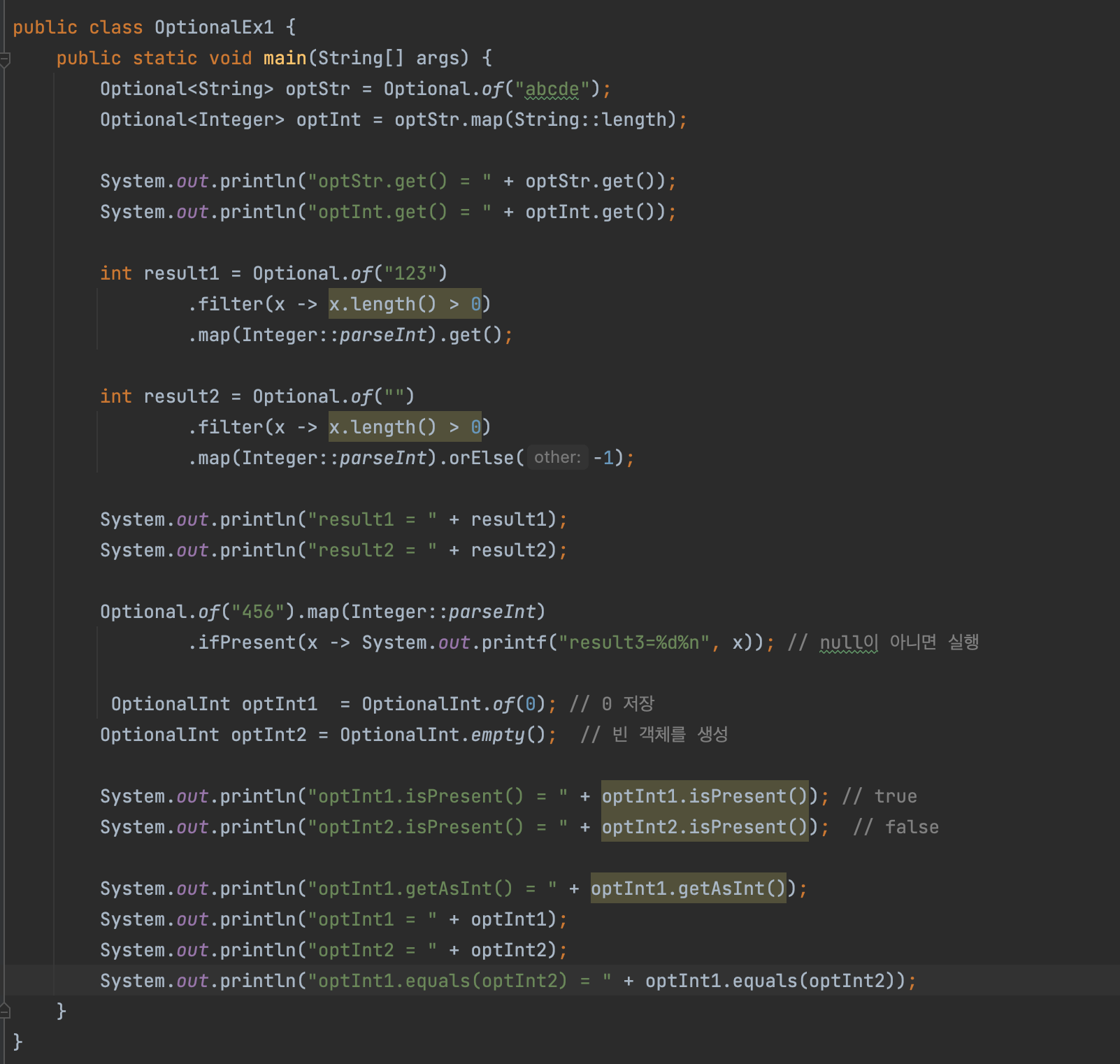
Task: Click the 'other:' parameter inlay hint
Action: coord(557,458)
